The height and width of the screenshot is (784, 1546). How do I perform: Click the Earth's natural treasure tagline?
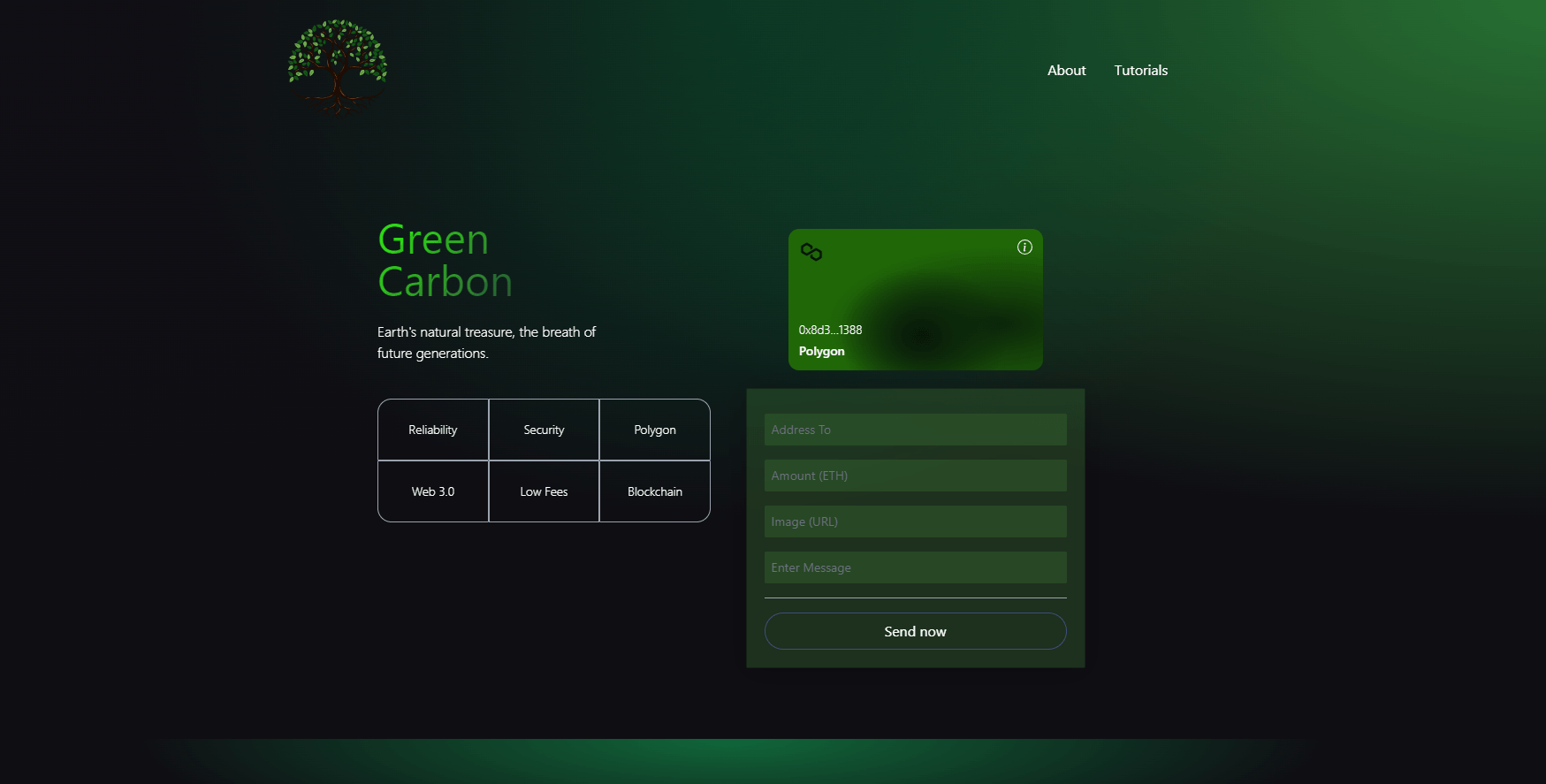pos(486,342)
